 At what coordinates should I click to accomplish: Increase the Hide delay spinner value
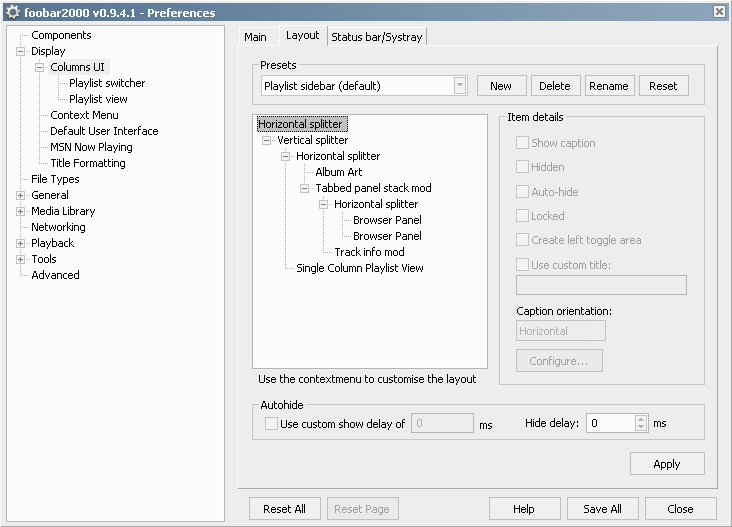(641, 419)
